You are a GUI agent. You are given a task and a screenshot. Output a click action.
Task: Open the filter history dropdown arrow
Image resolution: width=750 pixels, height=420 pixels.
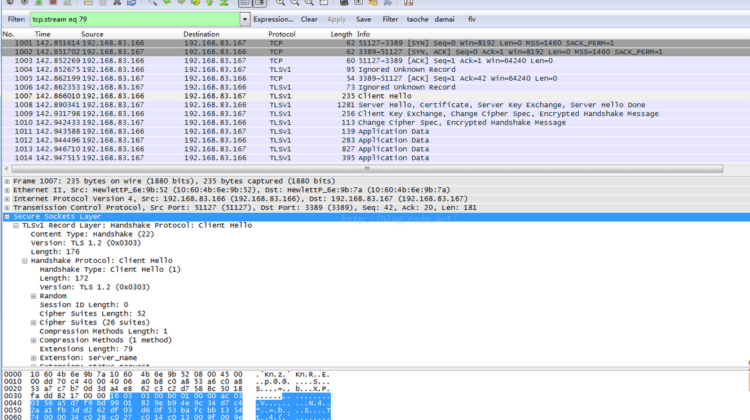[244, 19]
